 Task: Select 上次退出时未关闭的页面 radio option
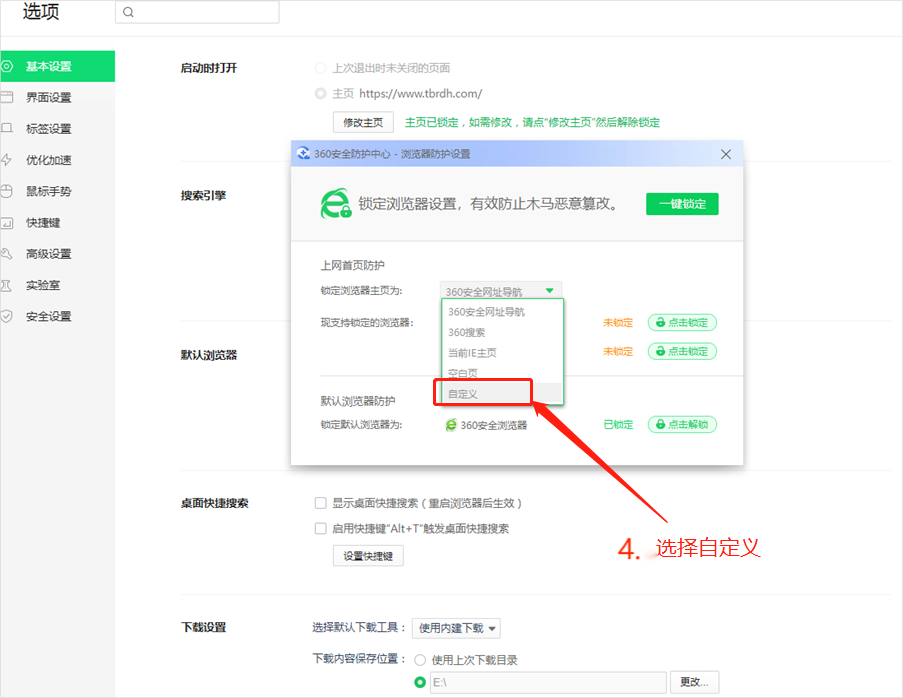click(x=320, y=68)
